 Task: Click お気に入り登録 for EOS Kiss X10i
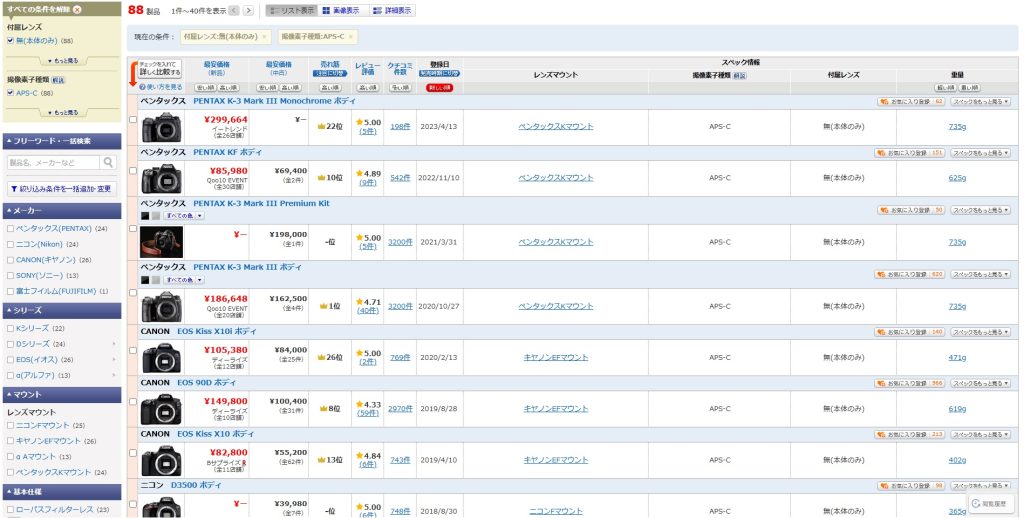point(910,332)
